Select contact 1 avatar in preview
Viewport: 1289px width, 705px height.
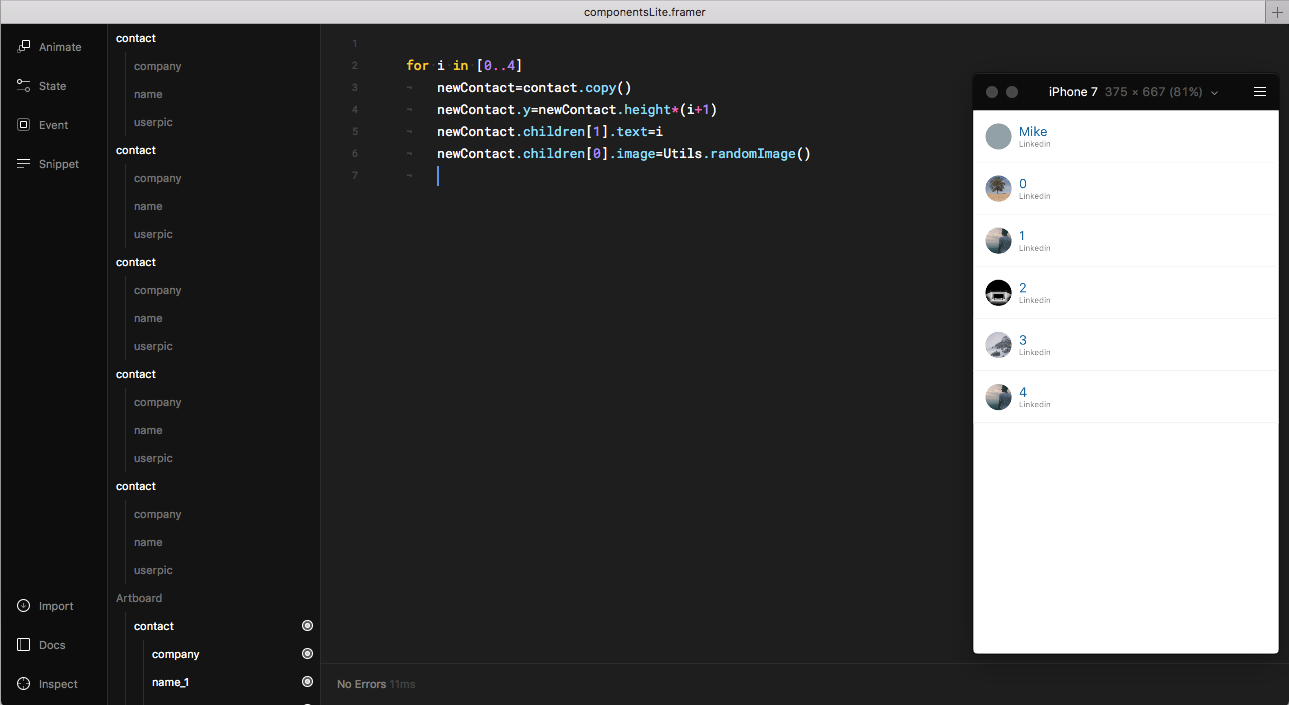998,240
